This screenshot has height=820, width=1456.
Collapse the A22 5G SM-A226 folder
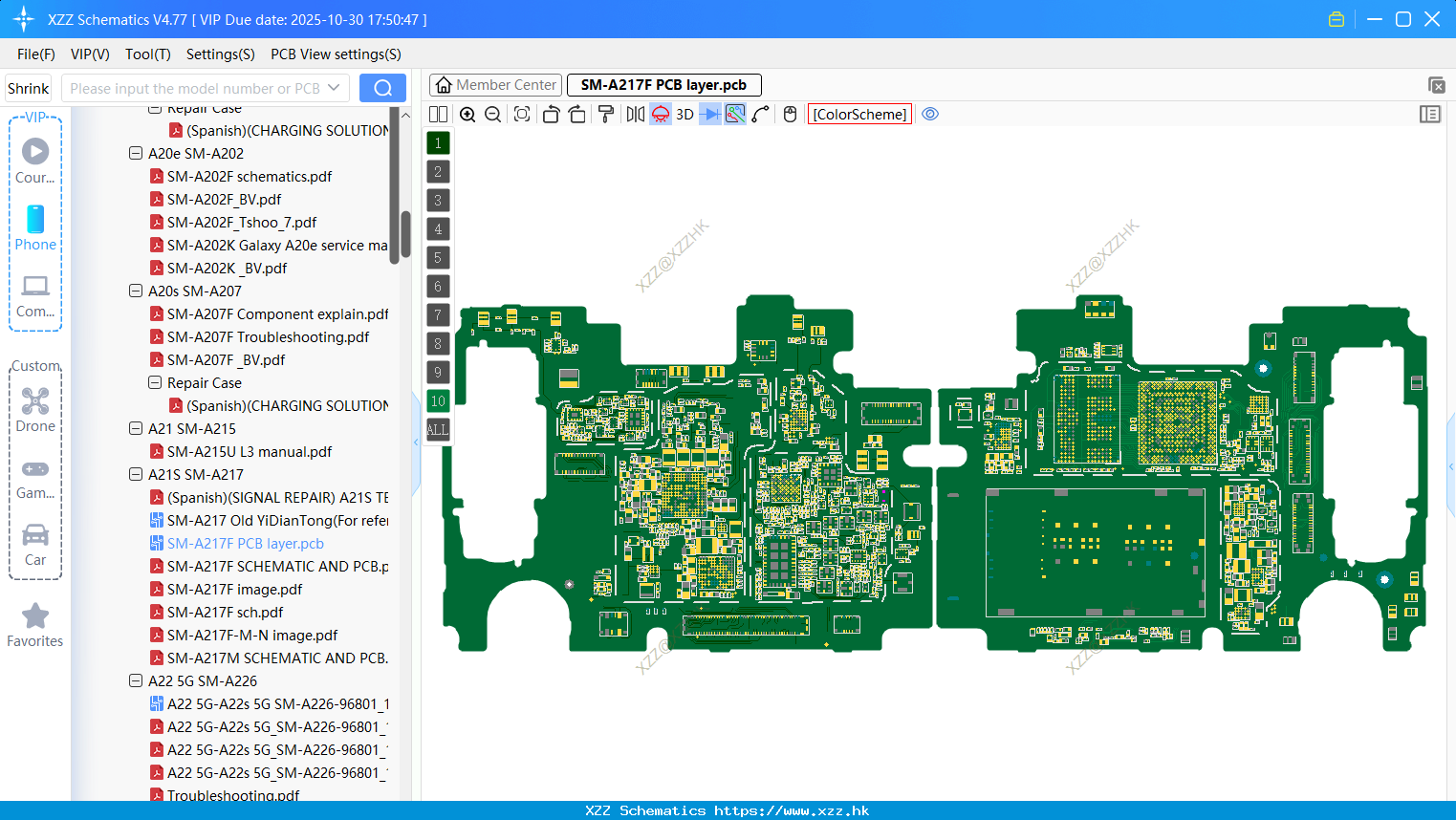click(136, 680)
